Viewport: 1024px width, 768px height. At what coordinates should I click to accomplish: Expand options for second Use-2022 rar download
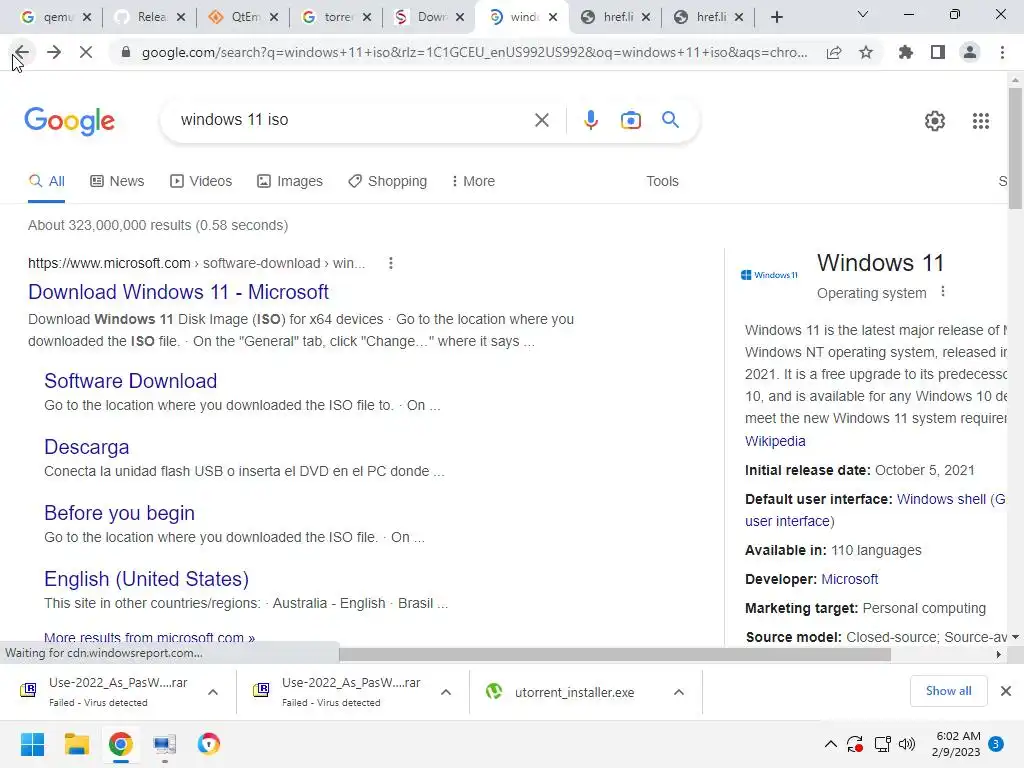click(x=446, y=692)
